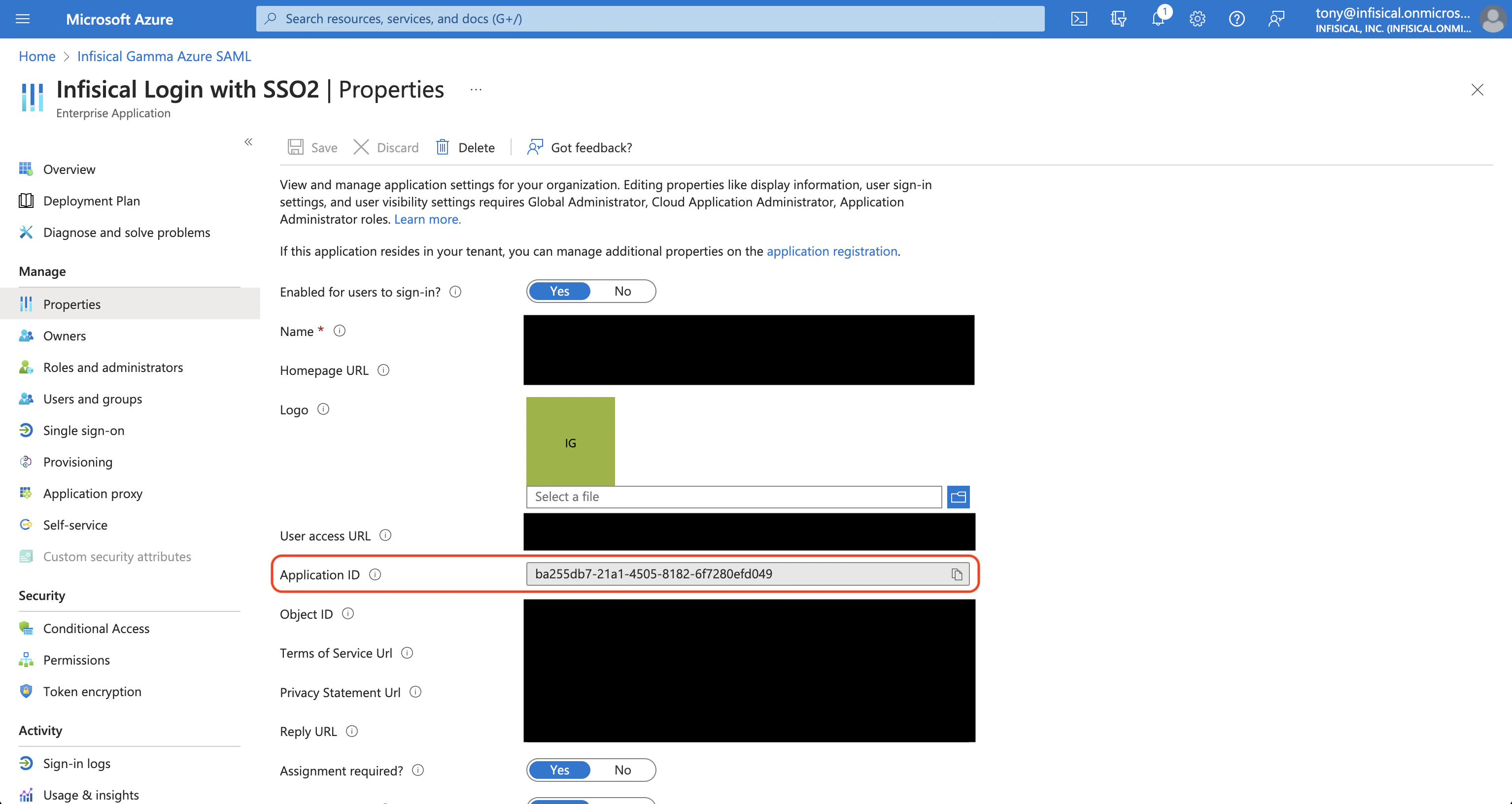Click the Discard toolbar button
Image resolution: width=1512 pixels, height=804 pixels.
386,147
